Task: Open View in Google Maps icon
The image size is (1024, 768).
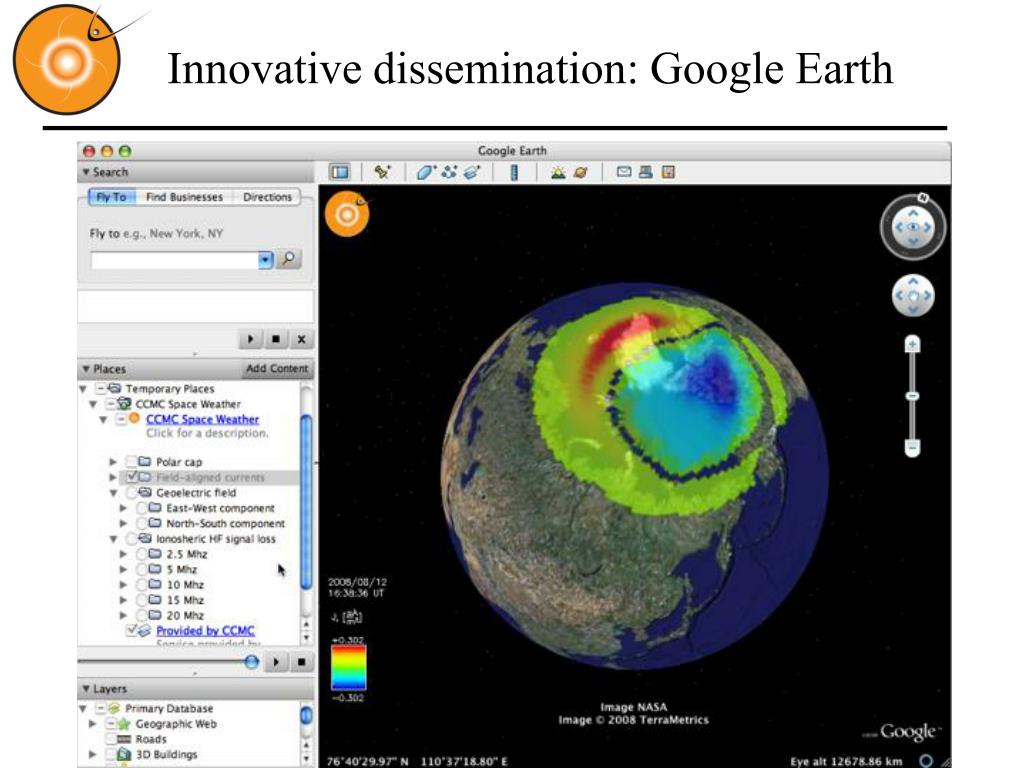Action: [667, 172]
